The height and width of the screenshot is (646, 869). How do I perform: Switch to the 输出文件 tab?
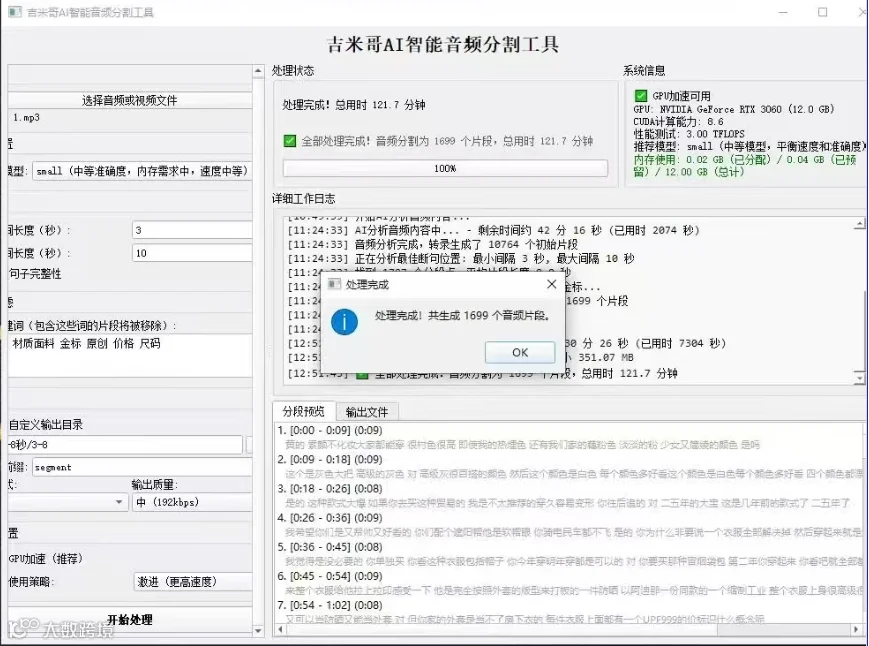pos(367,412)
